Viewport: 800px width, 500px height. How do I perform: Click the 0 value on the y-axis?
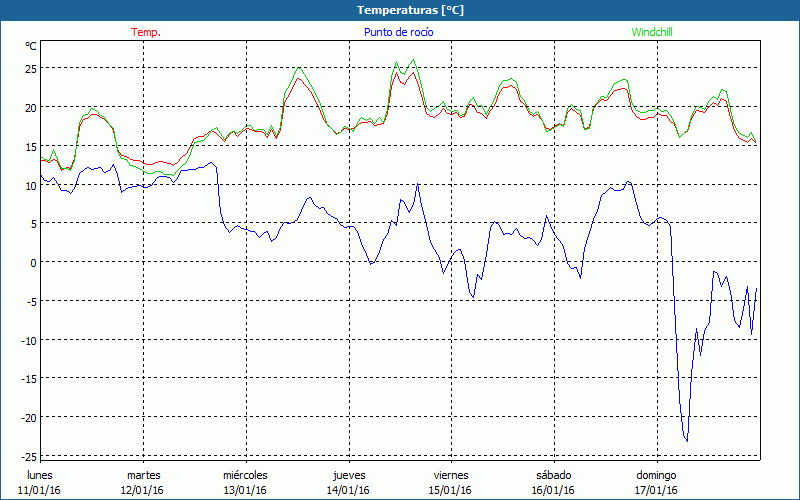pos(33,263)
